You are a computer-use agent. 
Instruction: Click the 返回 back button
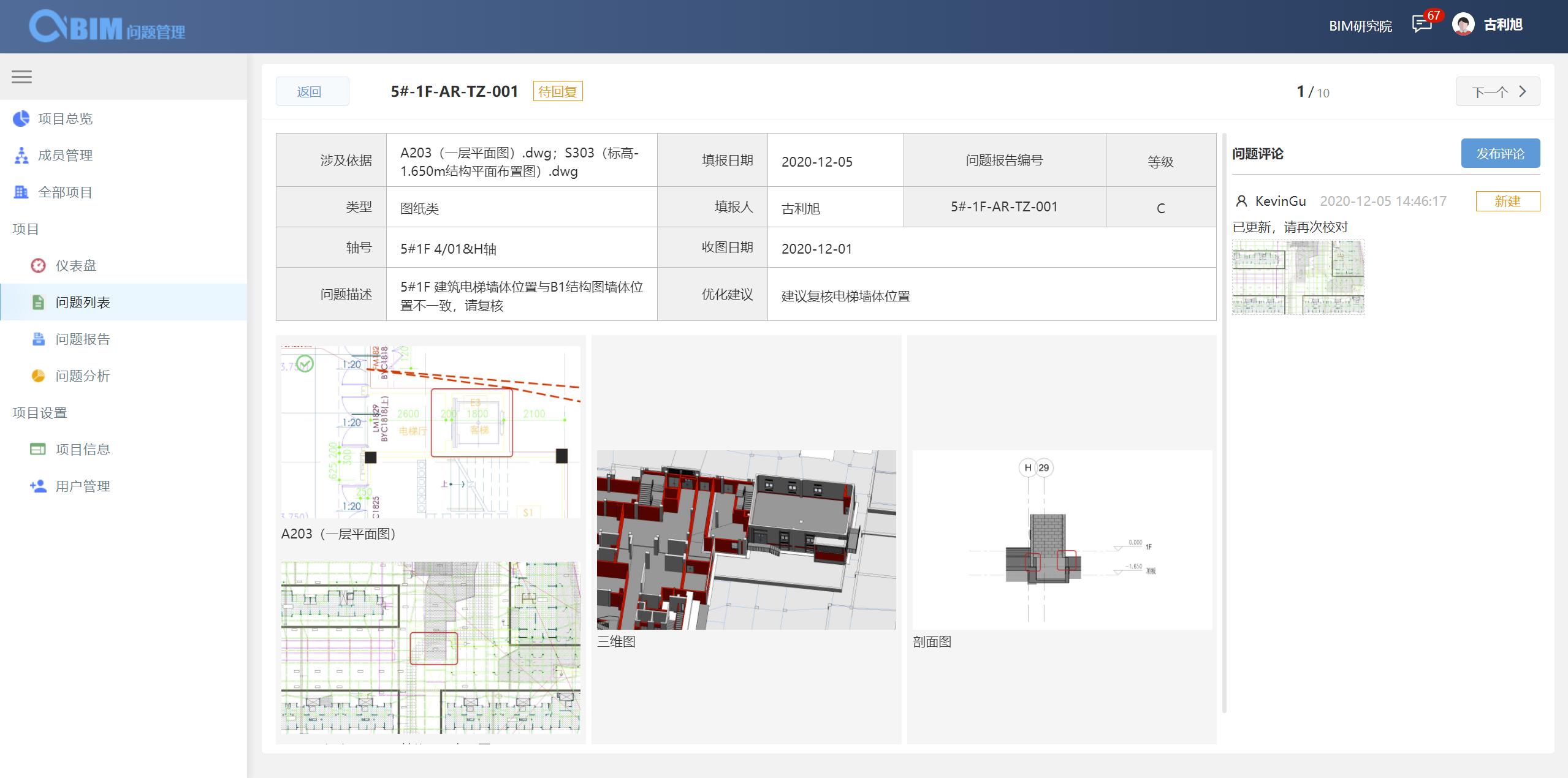[312, 92]
